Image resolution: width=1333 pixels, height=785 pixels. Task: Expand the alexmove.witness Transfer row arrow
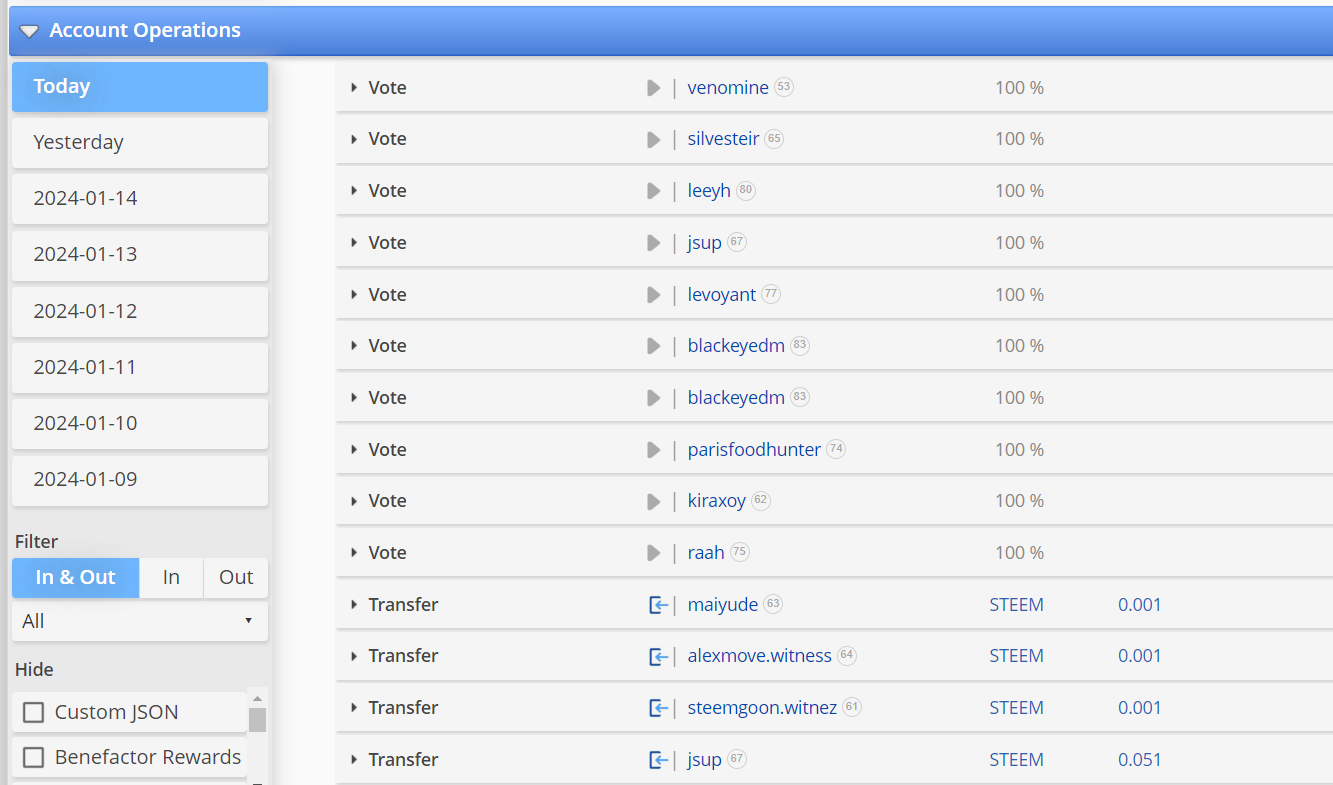pos(354,656)
